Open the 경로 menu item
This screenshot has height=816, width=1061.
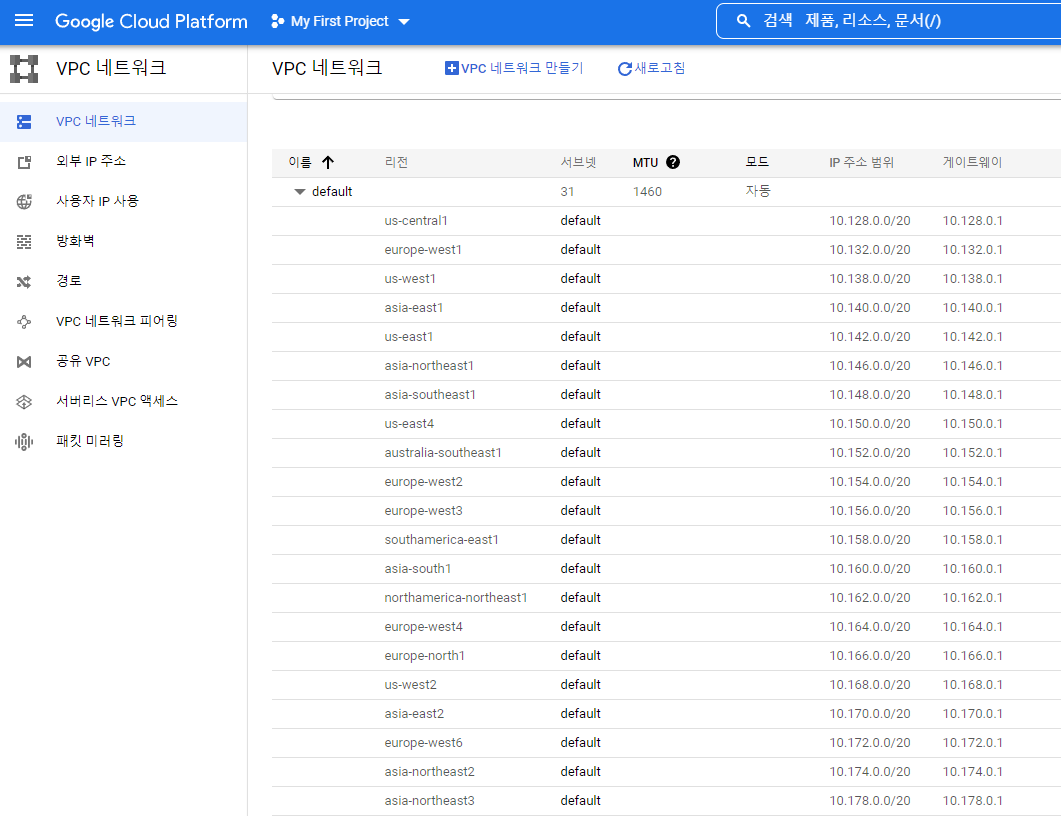[123, 281]
